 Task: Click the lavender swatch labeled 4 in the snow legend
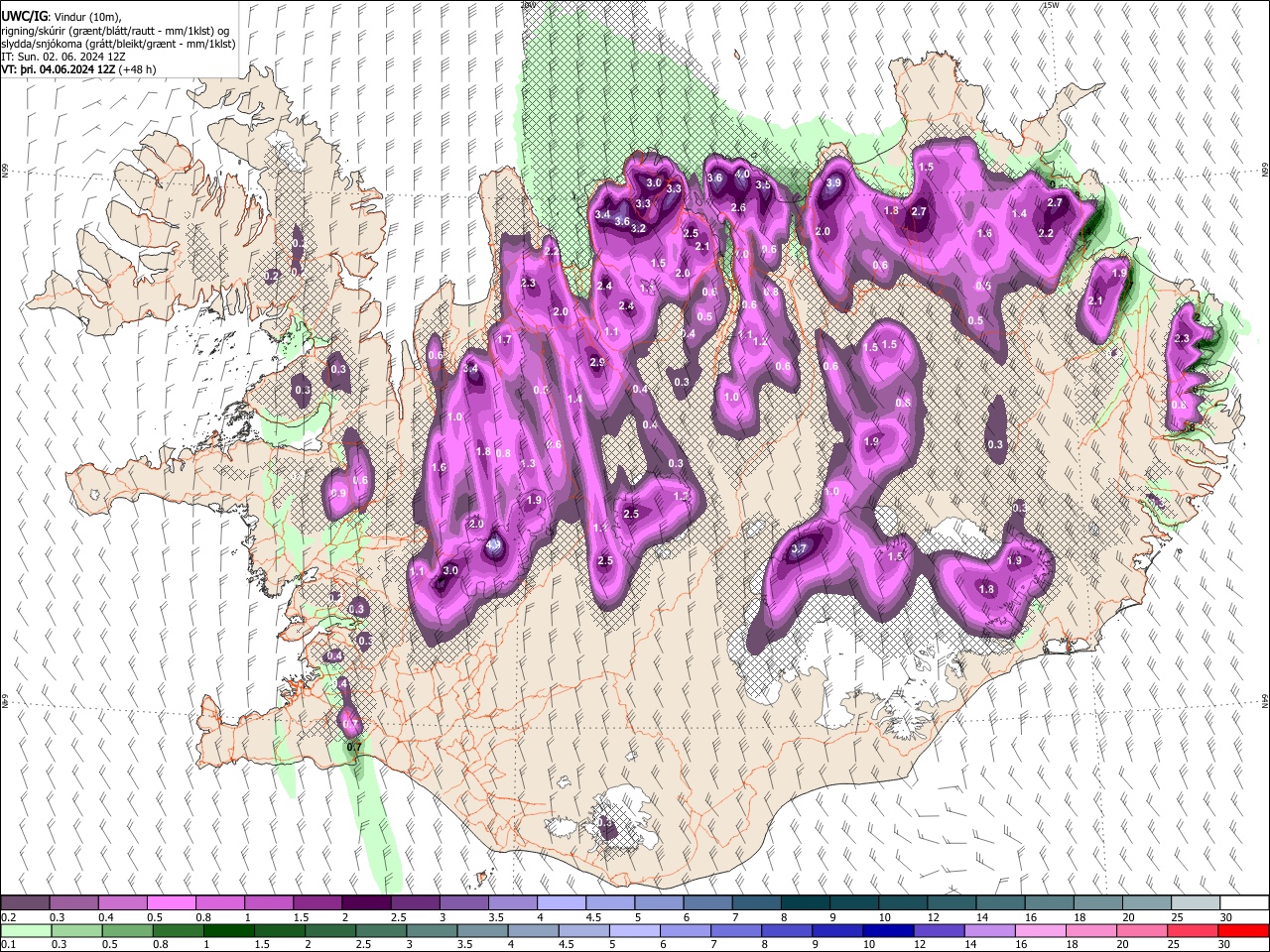pyautogui.click(x=562, y=902)
